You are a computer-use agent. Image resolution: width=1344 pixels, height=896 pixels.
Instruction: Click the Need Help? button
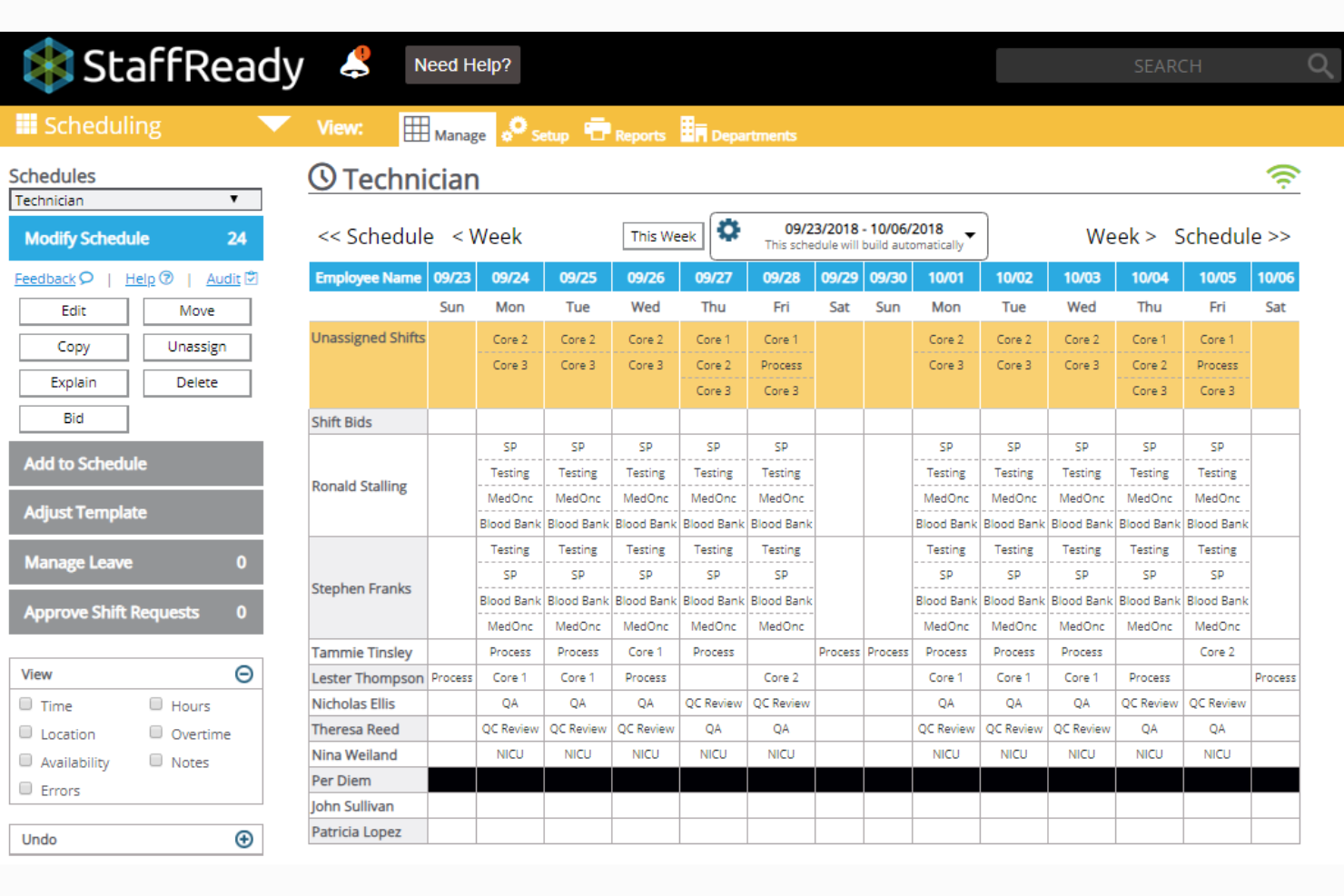[462, 64]
